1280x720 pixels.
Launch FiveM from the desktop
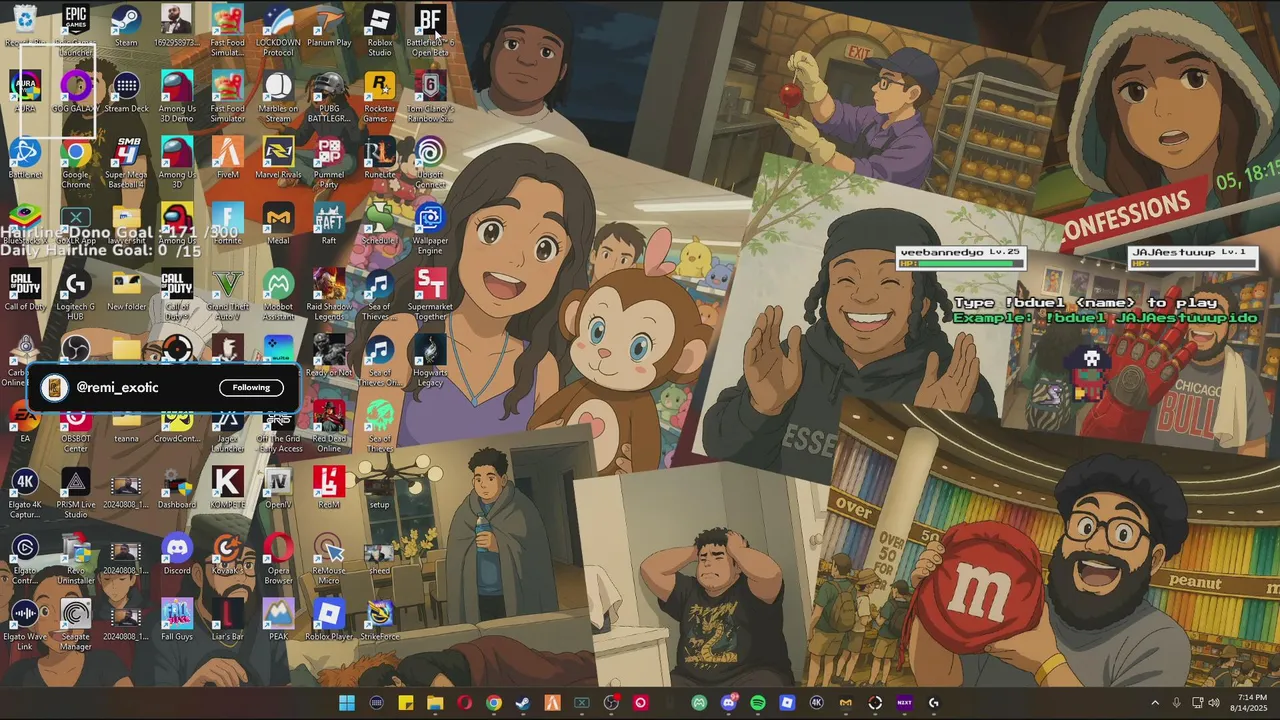pos(228,158)
